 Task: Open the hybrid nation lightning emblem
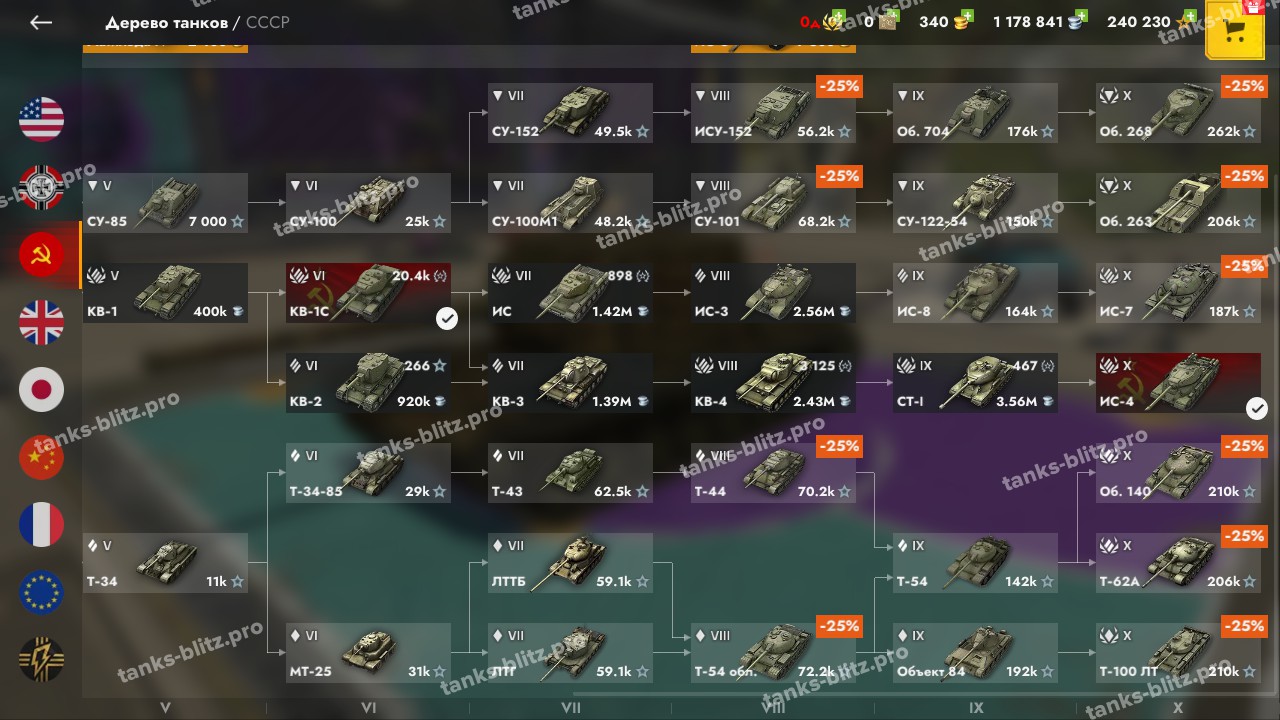tap(41, 660)
